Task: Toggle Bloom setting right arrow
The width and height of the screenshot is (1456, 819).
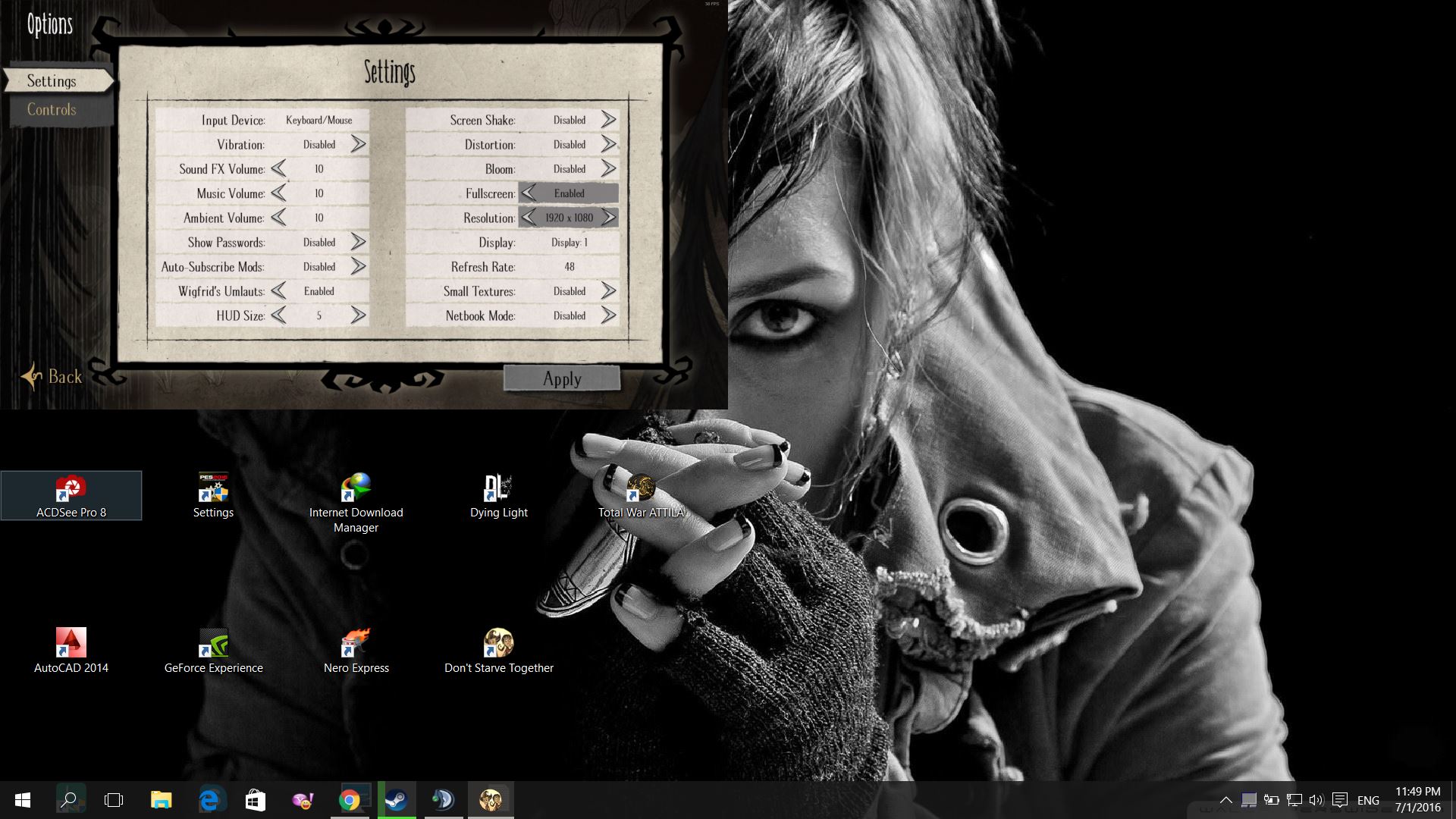Action: pyautogui.click(x=608, y=168)
